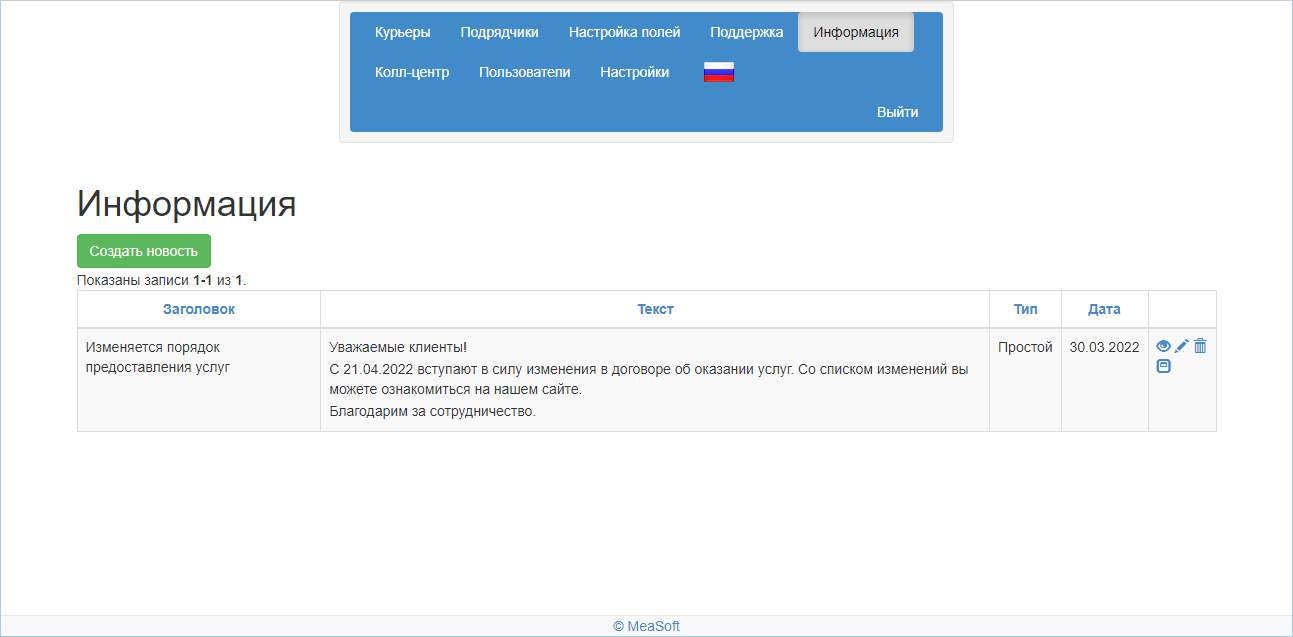
Task: Click the square icon below the eye
Action: click(x=1163, y=366)
